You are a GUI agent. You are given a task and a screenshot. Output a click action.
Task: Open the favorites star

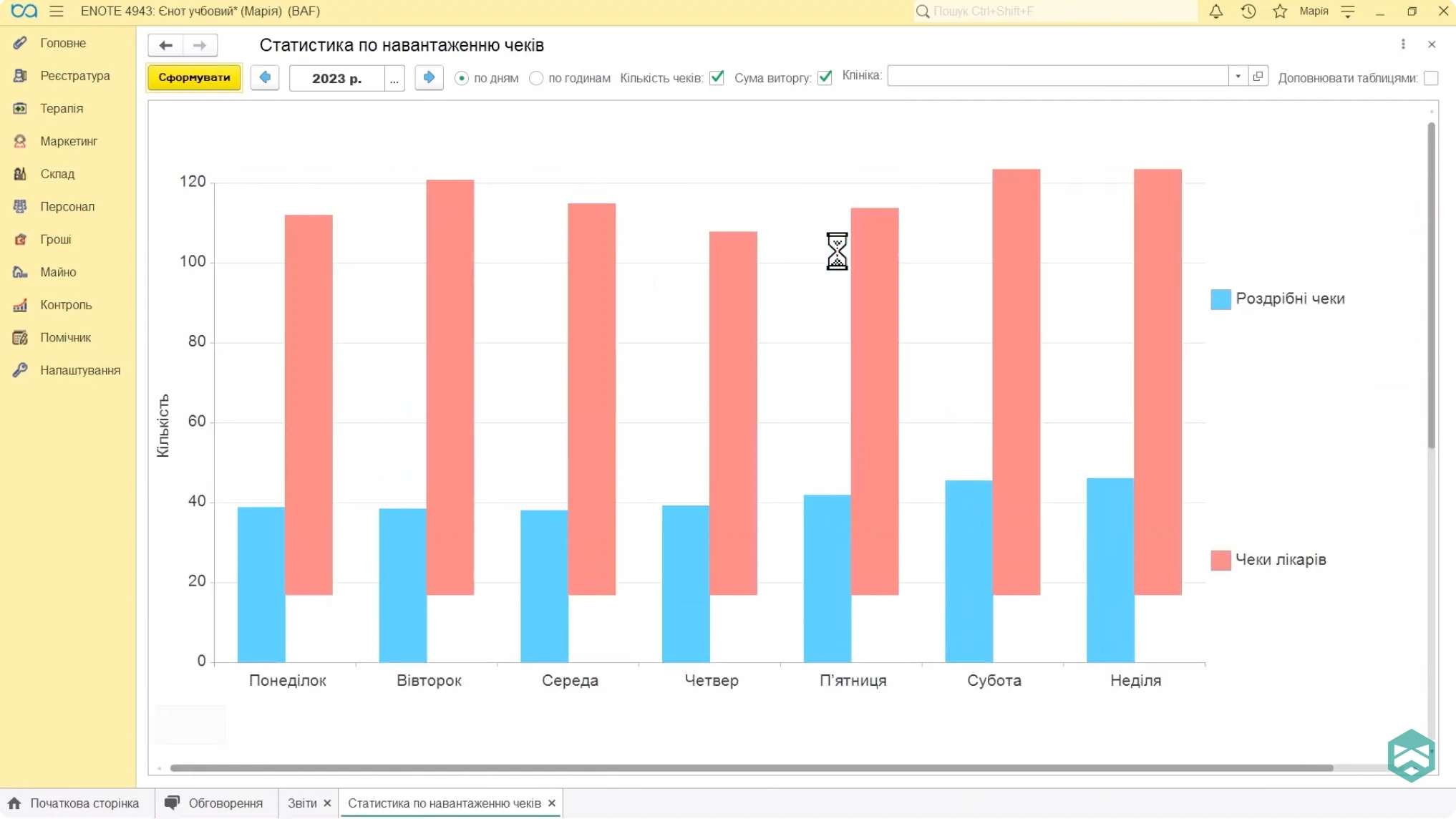pos(1280,11)
